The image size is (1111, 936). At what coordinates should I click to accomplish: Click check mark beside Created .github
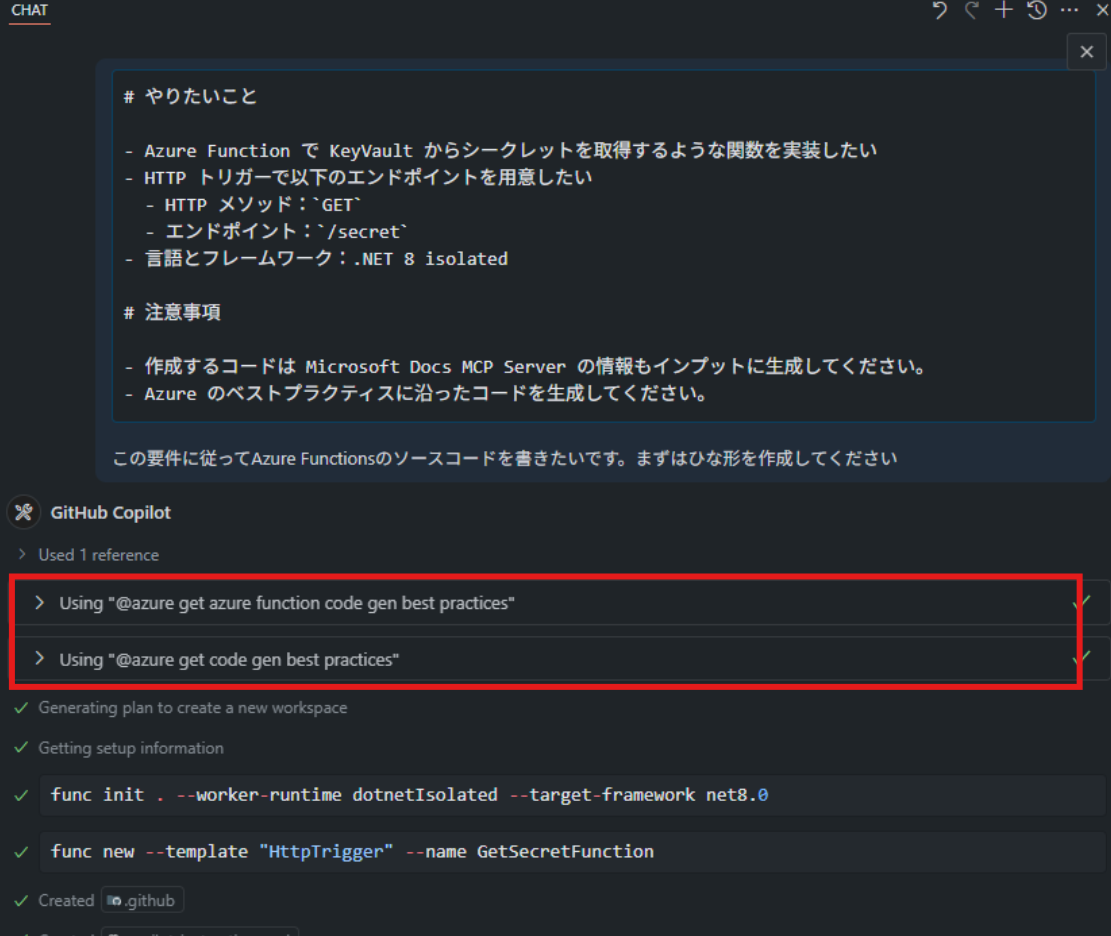[21, 901]
